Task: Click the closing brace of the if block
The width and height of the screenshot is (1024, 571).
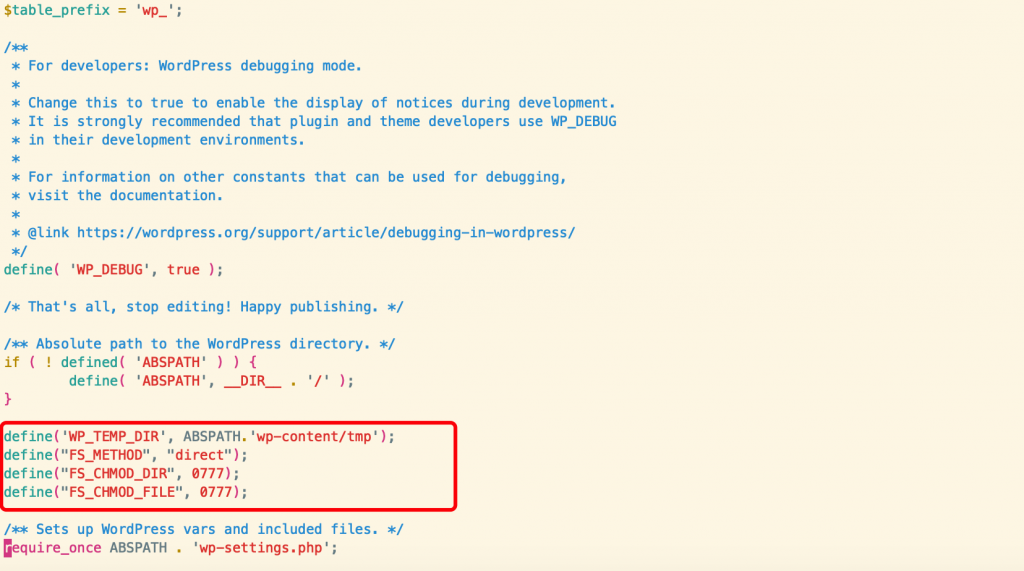Action: pyautogui.click(x=8, y=399)
